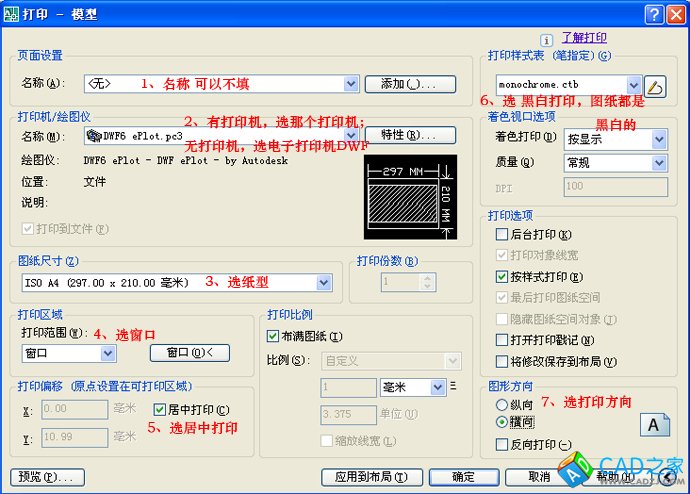Open the disabled 比例 自定义 dropdown
The width and height of the screenshot is (690, 494).
pyautogui.click(x=452, y=361)
